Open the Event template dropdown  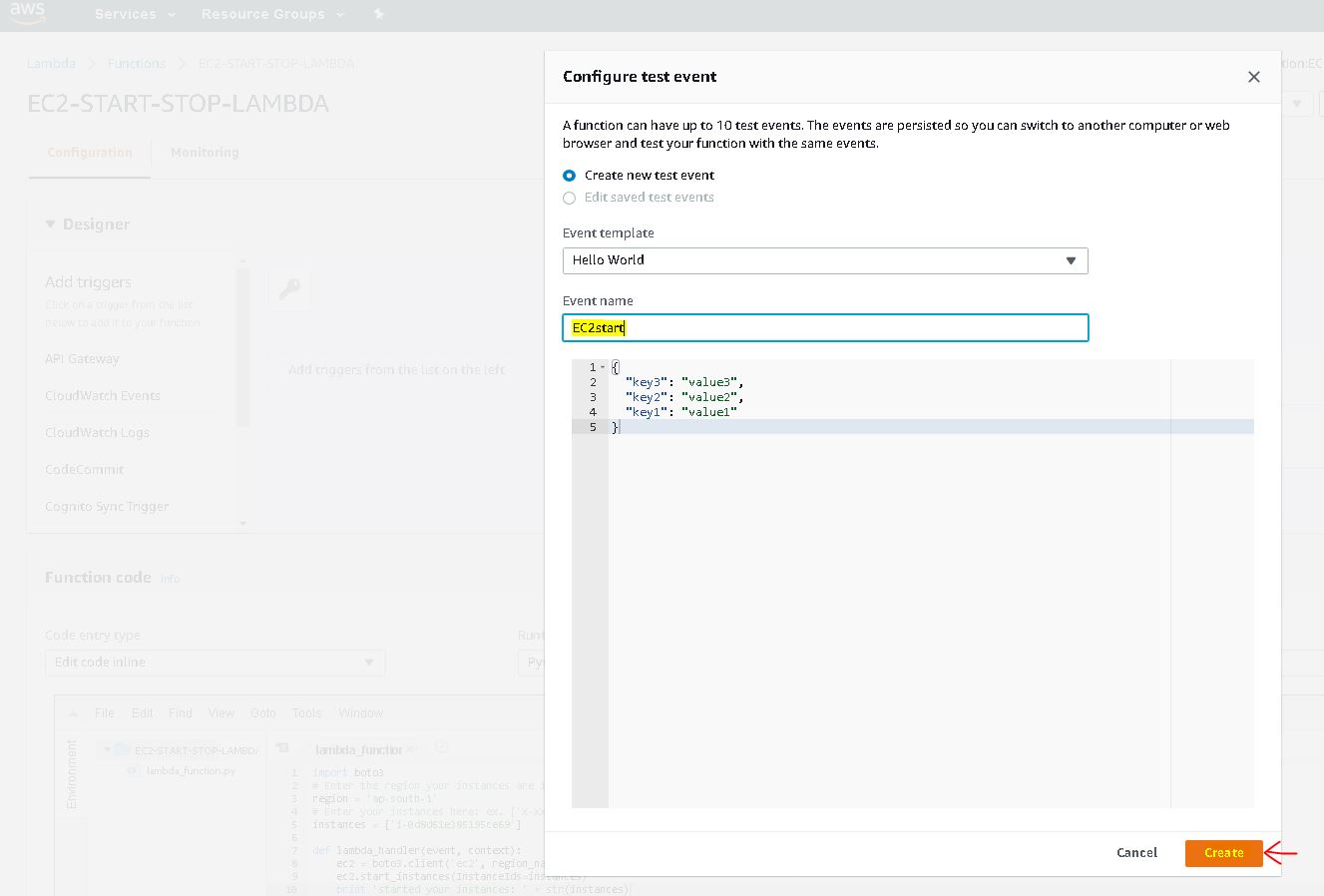point(824,260)
